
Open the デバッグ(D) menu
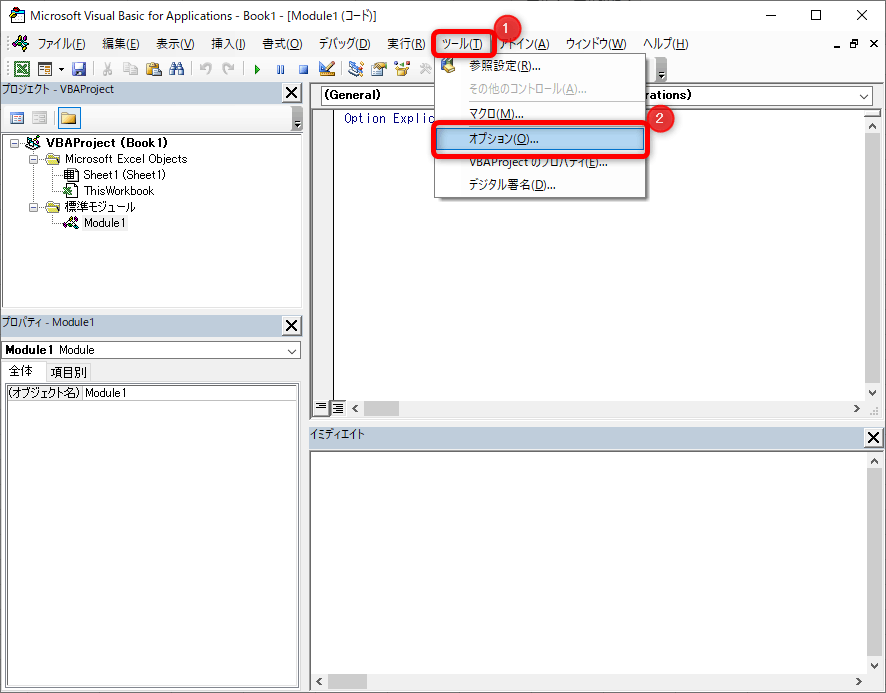coord(344,44)
